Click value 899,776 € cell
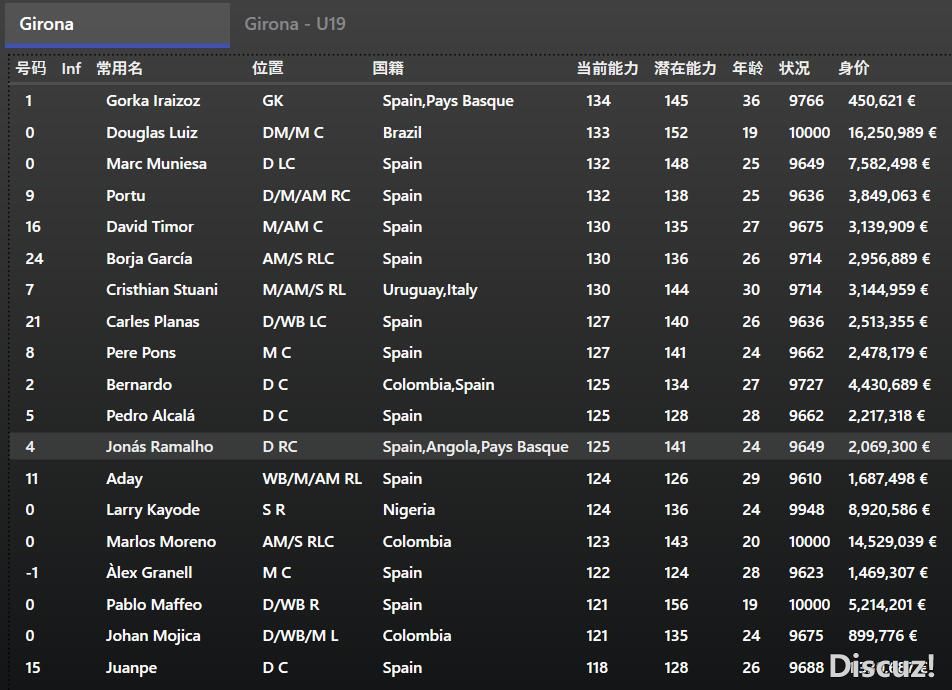This screenshot has width=952, height=690. tap(882, 636)
